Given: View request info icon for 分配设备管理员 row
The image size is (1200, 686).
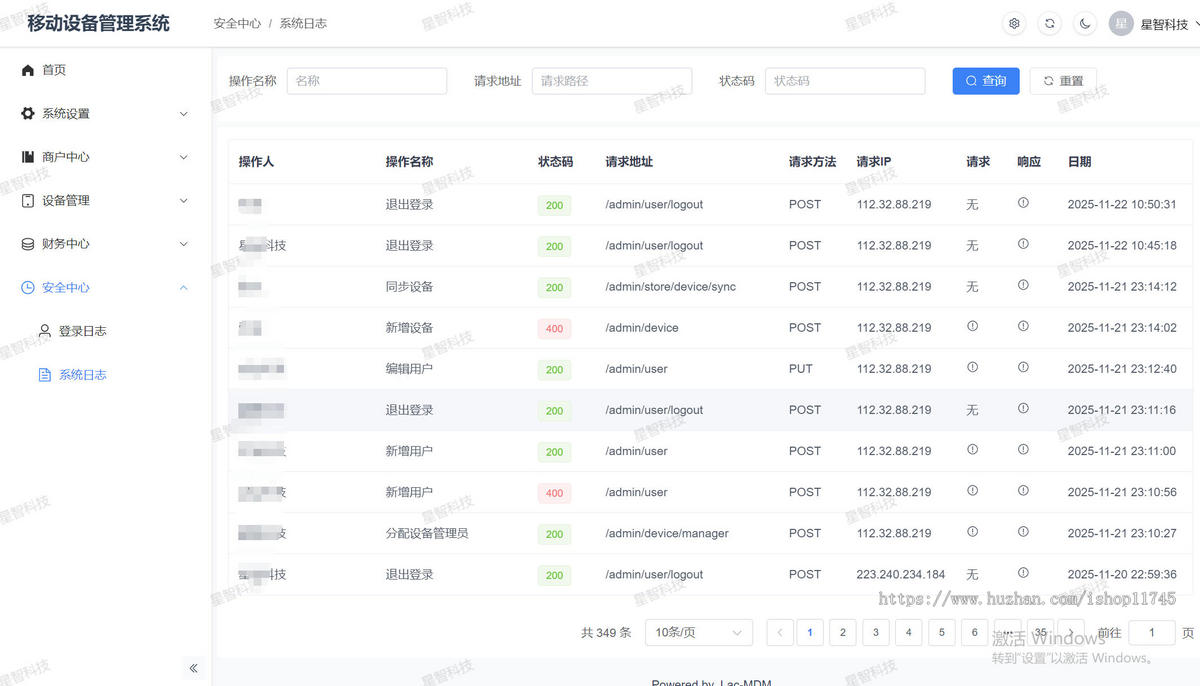Looking at the screenshot, I should pyautogui.click(x=972, y=532).
